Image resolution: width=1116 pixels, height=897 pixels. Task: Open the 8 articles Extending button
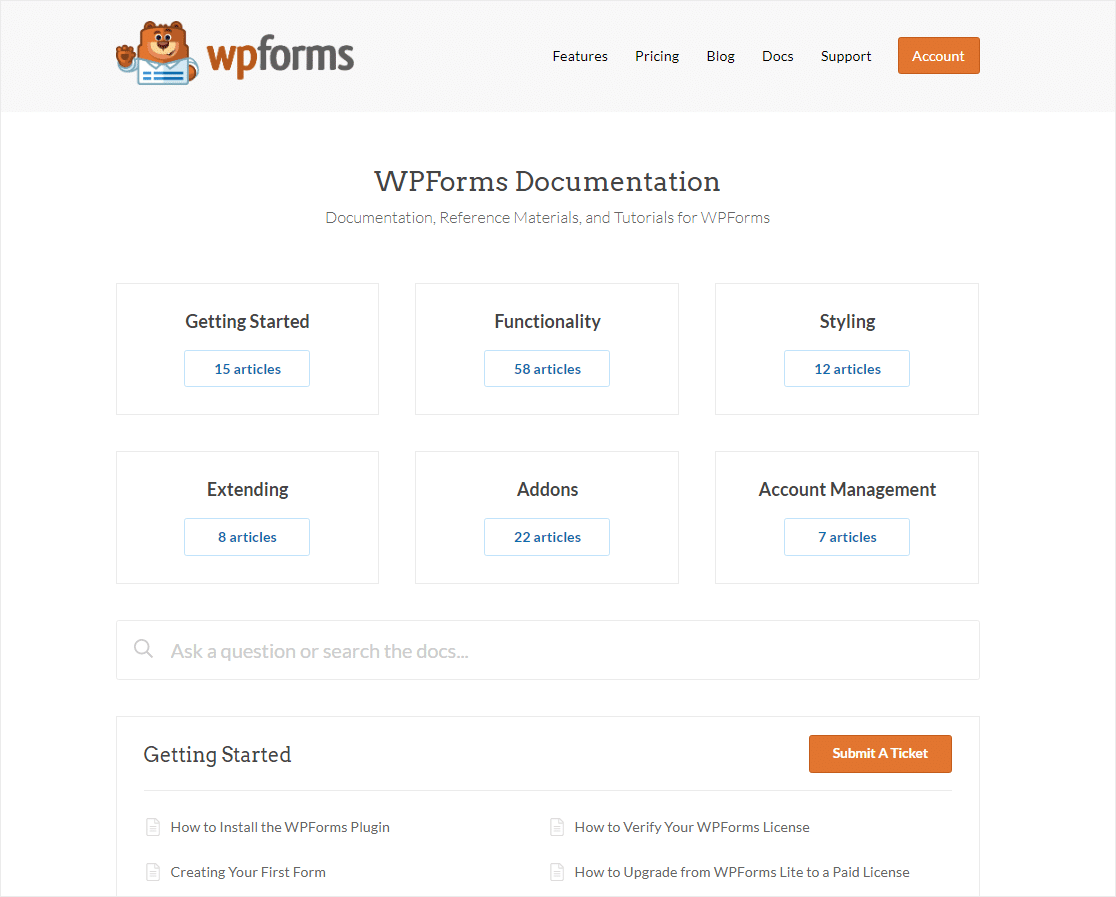[x=247, y=537]
